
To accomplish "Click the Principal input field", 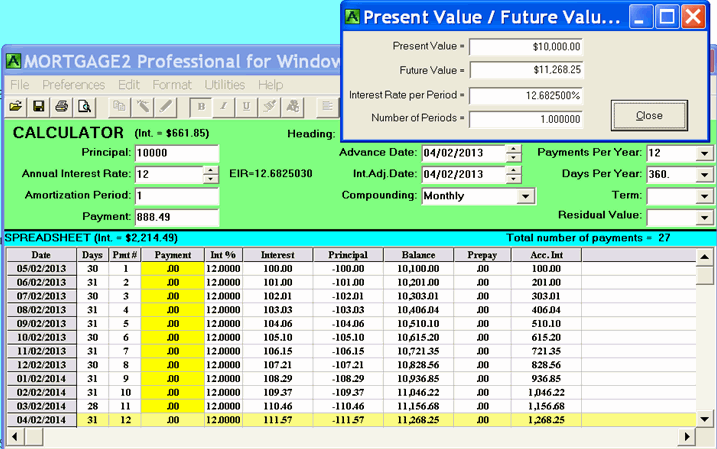I will pyautogui.click(x=176, y=153).
